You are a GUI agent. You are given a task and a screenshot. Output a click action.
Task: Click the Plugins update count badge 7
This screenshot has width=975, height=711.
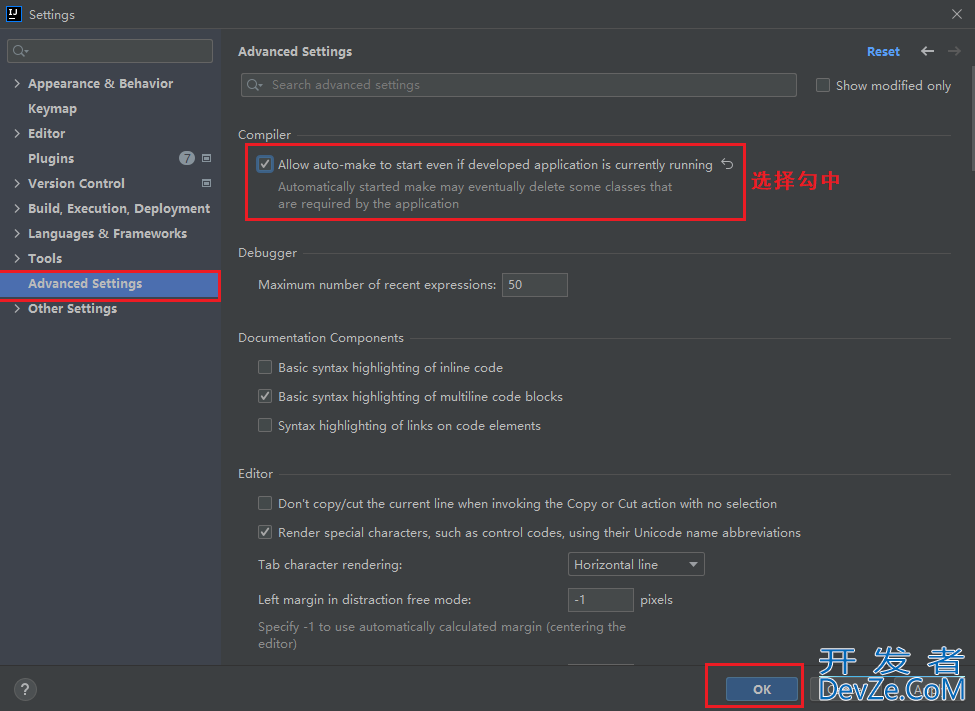point(187,158)
